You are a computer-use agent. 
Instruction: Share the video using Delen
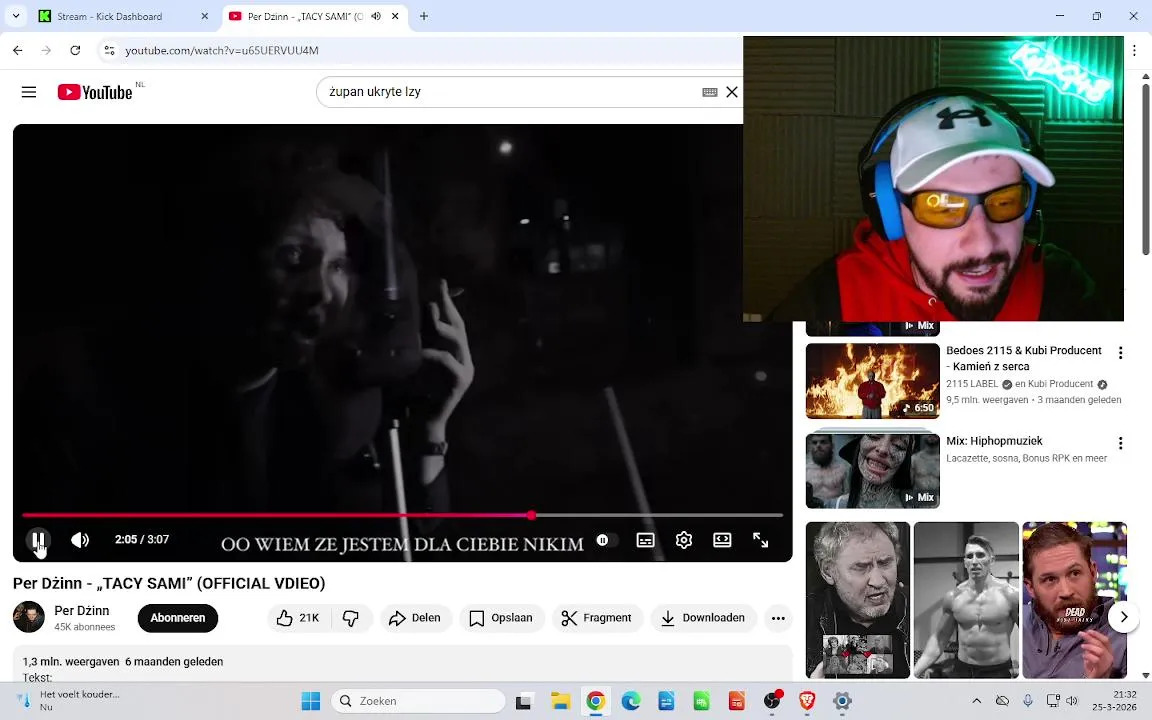[x=415, y=618]
